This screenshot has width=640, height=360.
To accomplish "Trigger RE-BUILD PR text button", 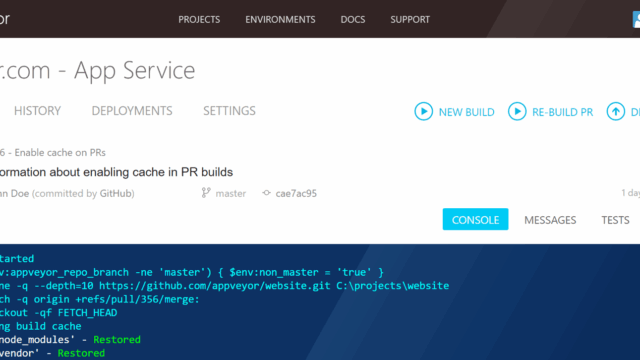I will [562, 112].
